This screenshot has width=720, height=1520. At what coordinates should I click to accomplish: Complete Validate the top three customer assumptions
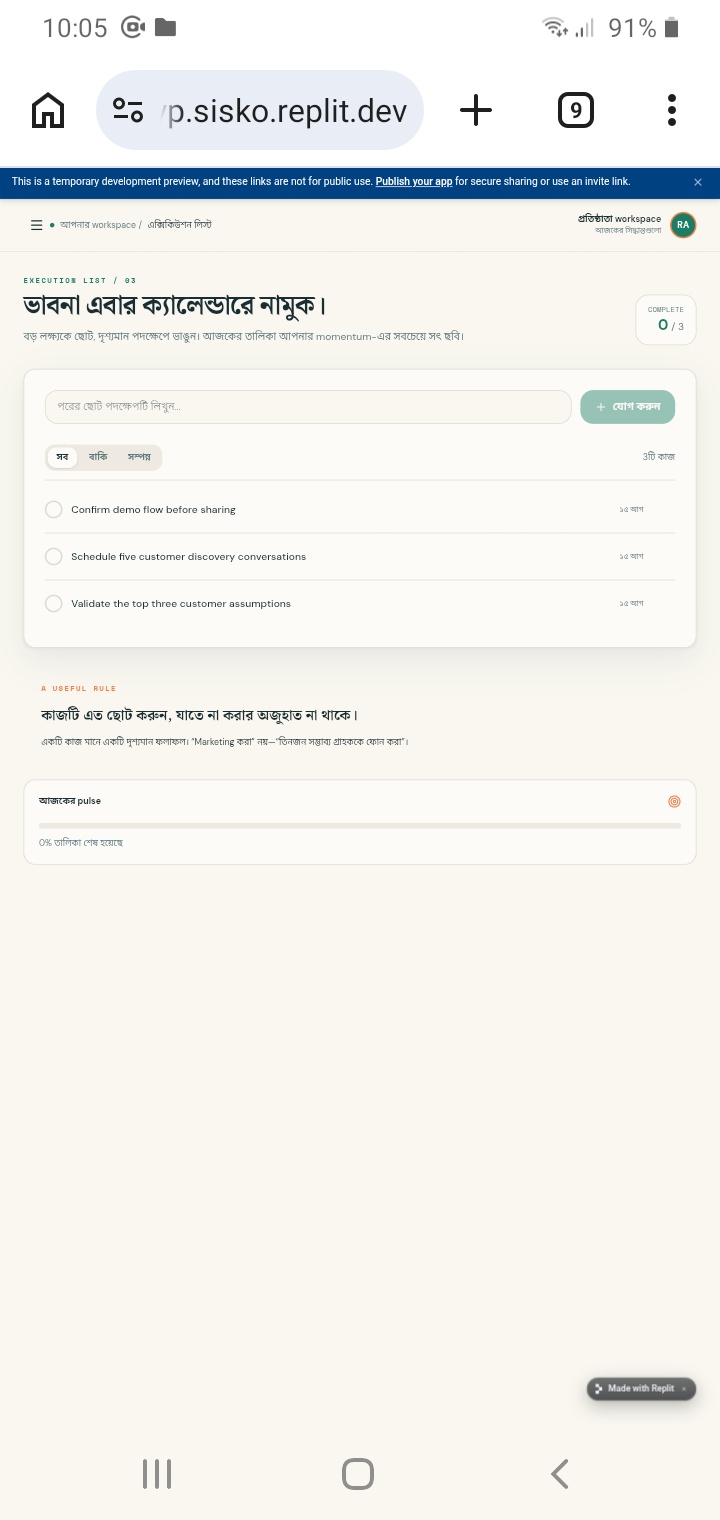tap(54, 604)
